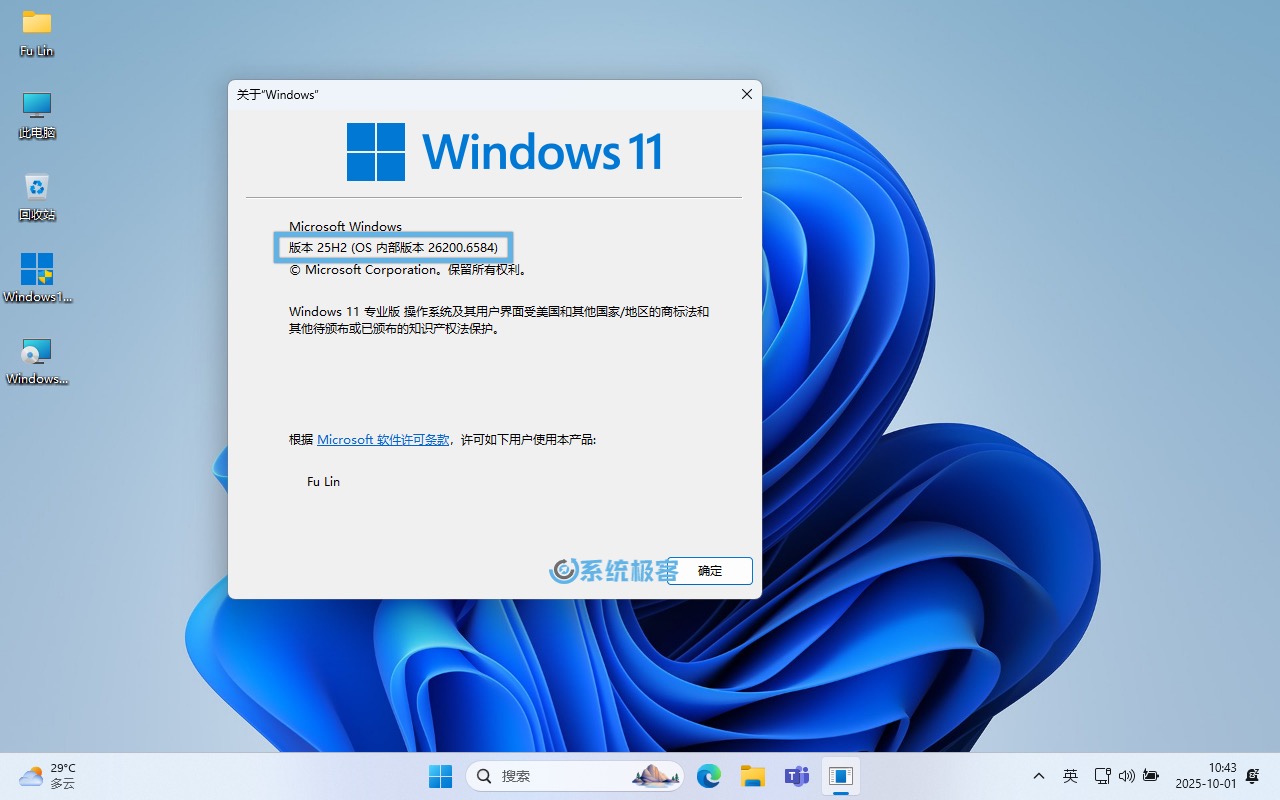
Task: Open the Microsoft 软件许可条款 link
Action: 383,440
